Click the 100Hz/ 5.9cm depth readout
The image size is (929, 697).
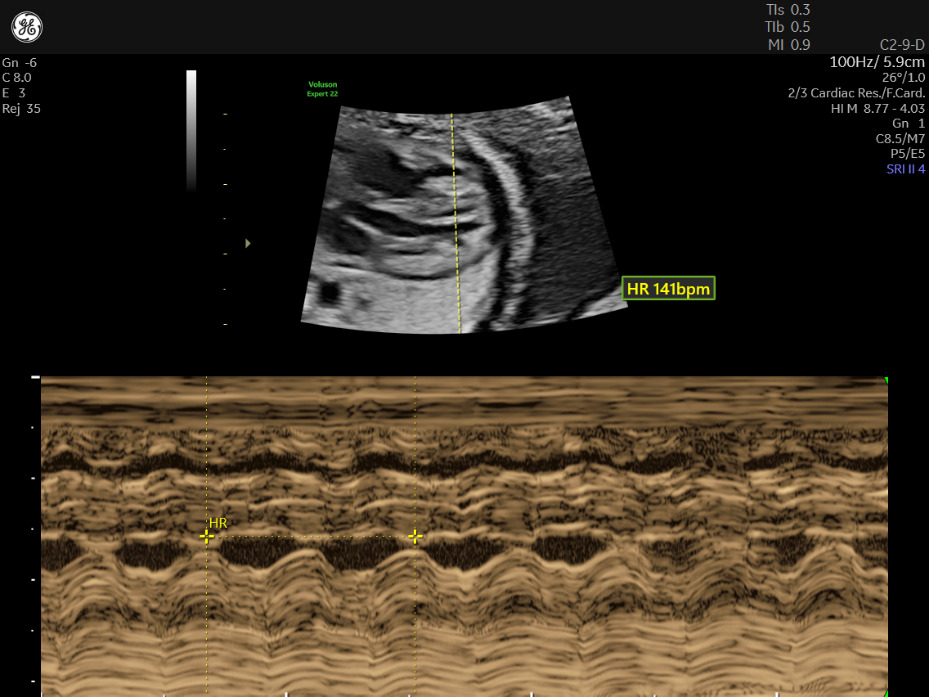pyautogui.click(x=876, y=62)
